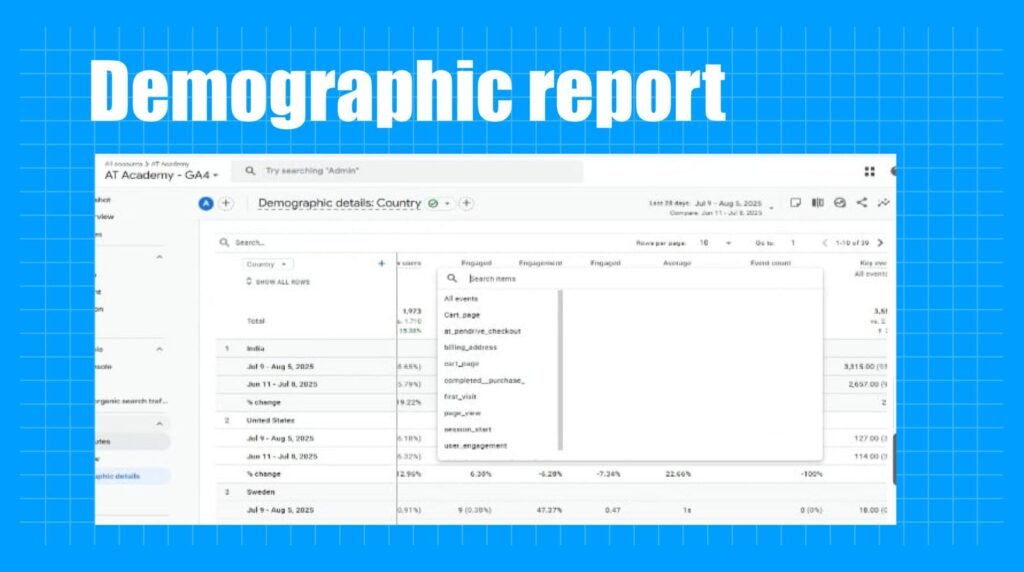Go to next page of table rows
Viewport: 1024px width, 572px height.
[880, 243]
